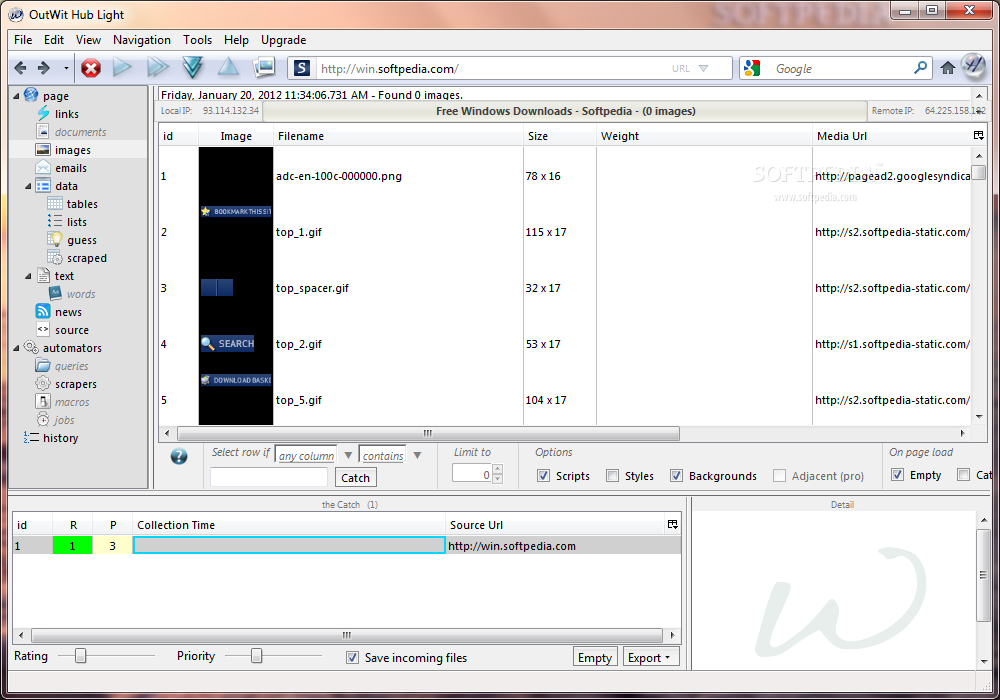Screen dimensions: 1000x700
Task: Select macros in the sidebar
Action: click(72, 402)
